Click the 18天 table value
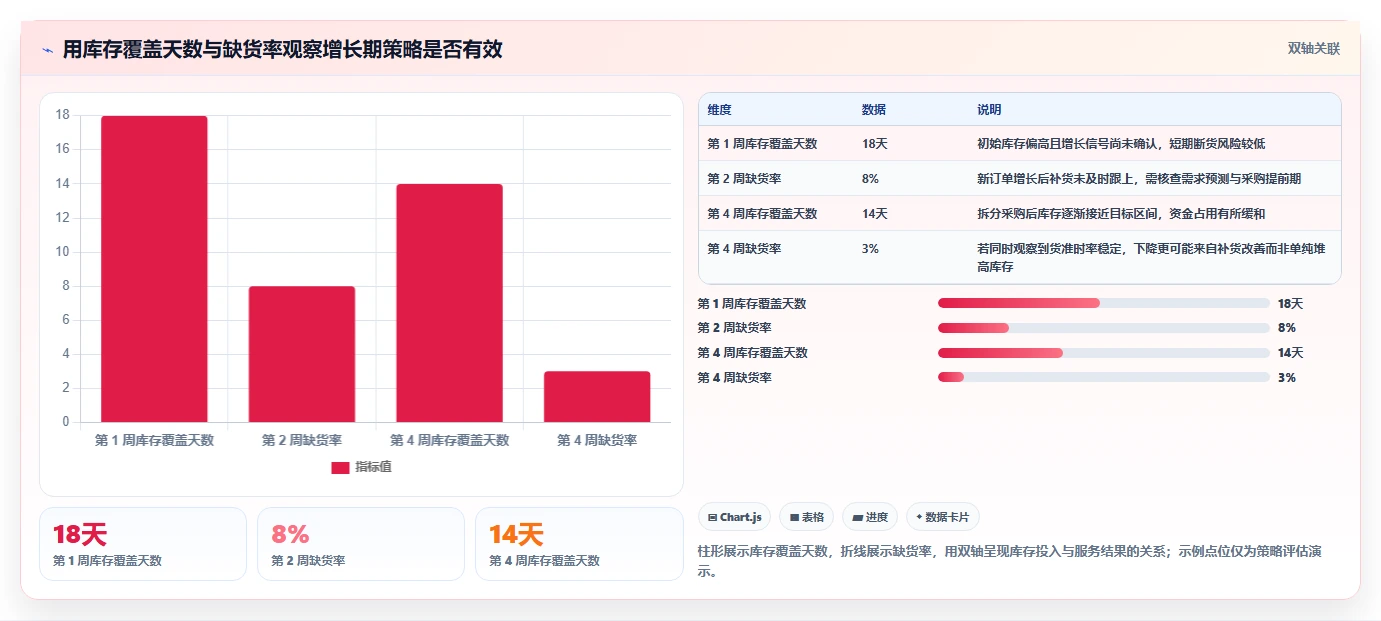The image size is (1381, 621). (x=874, y=144)
